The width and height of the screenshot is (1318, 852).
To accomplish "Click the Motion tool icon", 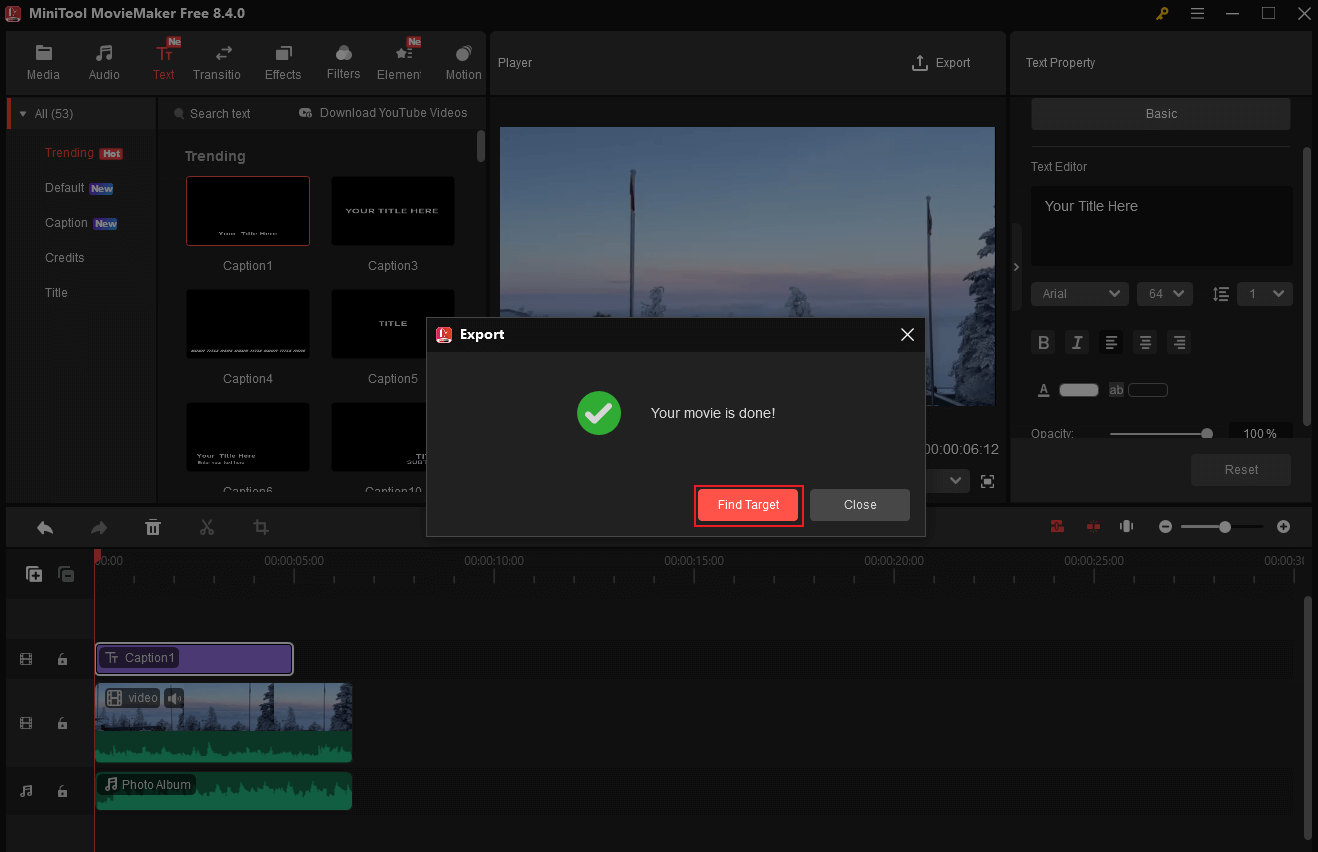I will tap(462, 60).
